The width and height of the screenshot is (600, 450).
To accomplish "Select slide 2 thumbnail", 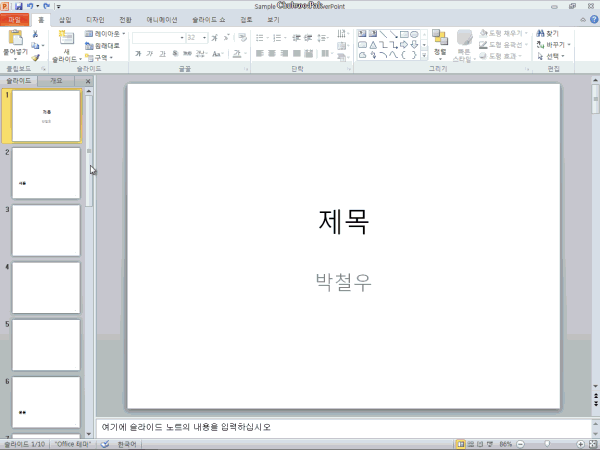I will 46,173.
